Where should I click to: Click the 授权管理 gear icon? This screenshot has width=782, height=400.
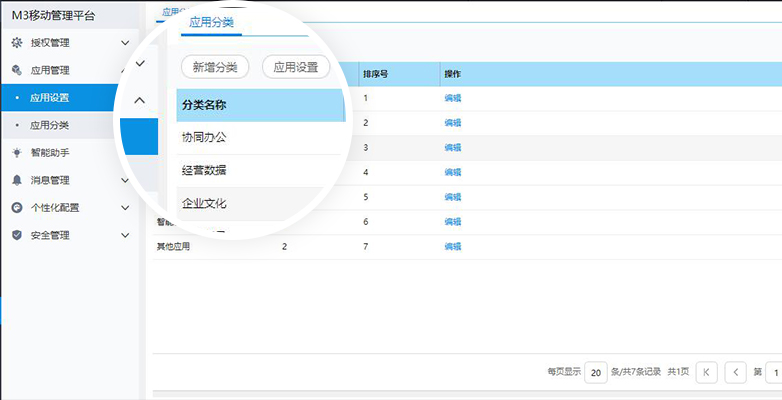tap(17, 43)
